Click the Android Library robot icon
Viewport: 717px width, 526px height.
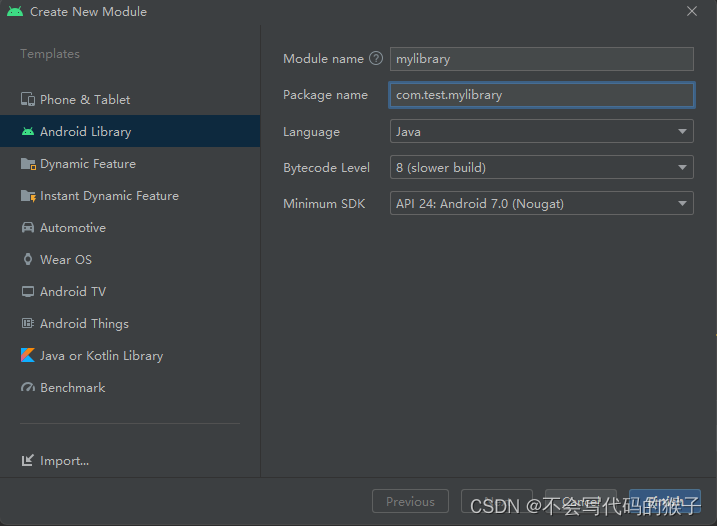point(28,132)
